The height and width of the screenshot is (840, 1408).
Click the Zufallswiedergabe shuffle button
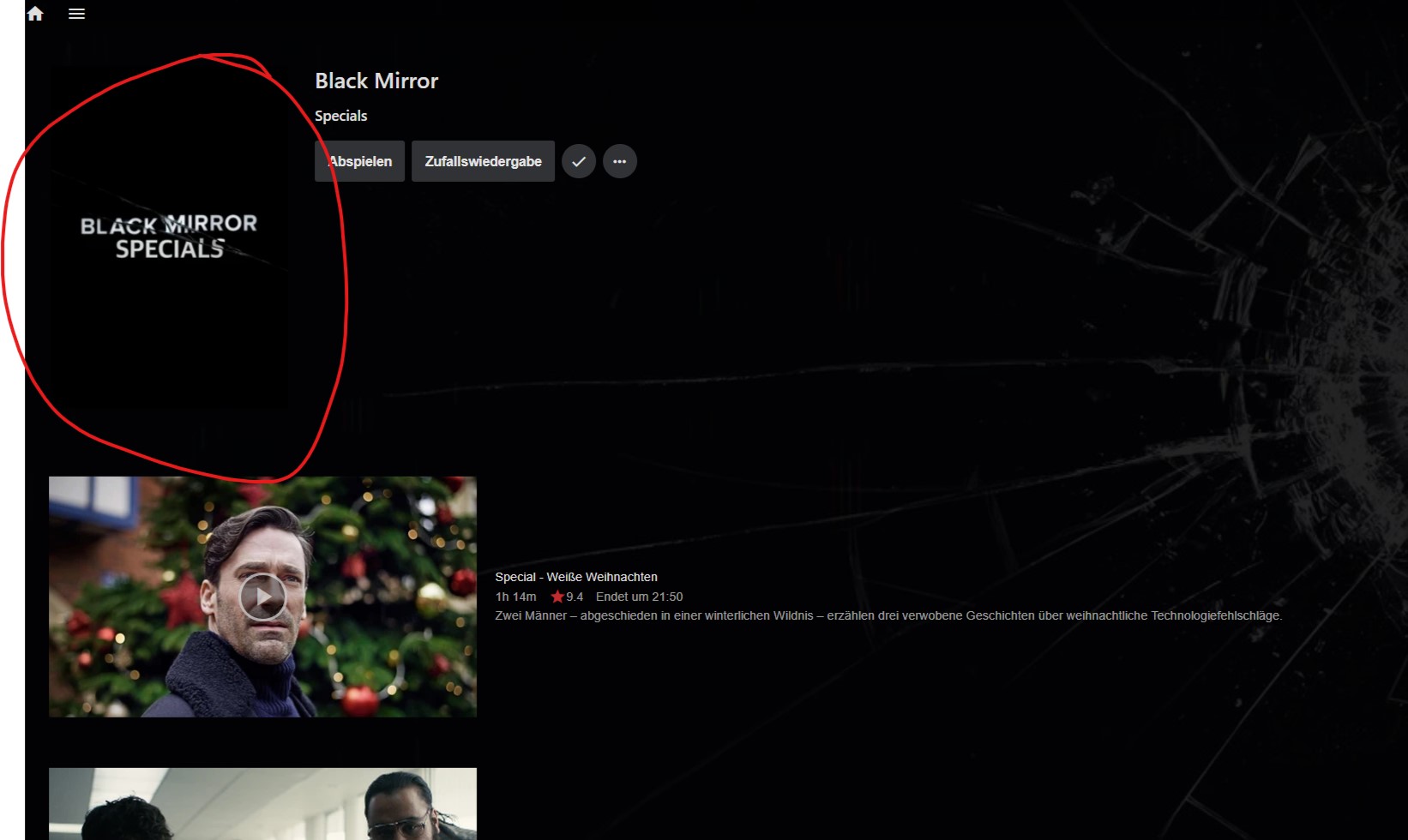tap(483, 161)
